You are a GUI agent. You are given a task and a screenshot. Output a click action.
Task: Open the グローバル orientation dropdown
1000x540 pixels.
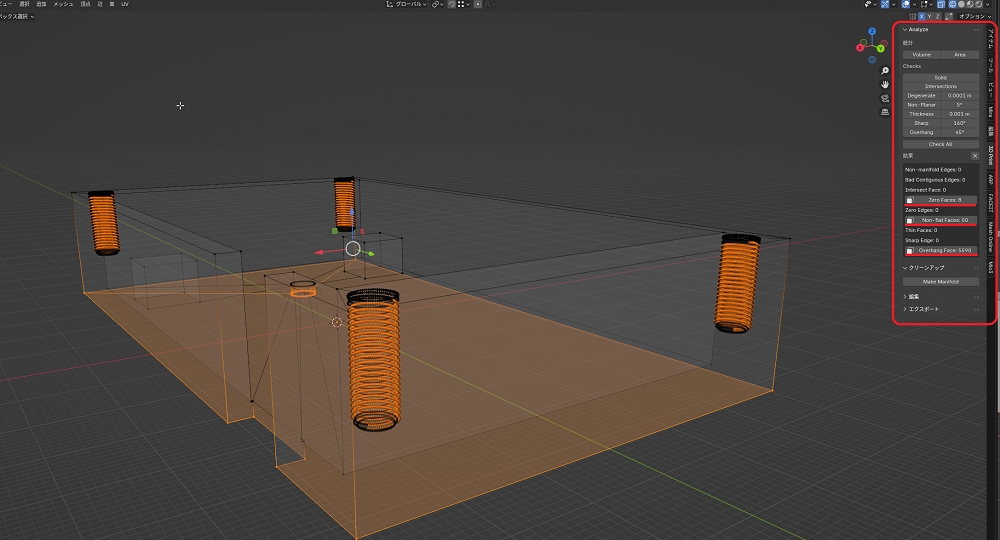coord(405,5)
